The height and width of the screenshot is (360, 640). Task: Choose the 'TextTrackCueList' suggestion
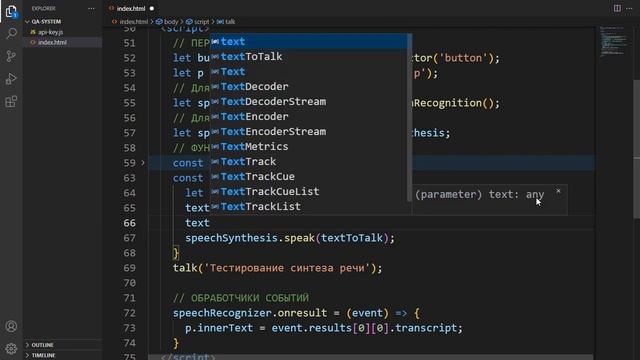309,191
